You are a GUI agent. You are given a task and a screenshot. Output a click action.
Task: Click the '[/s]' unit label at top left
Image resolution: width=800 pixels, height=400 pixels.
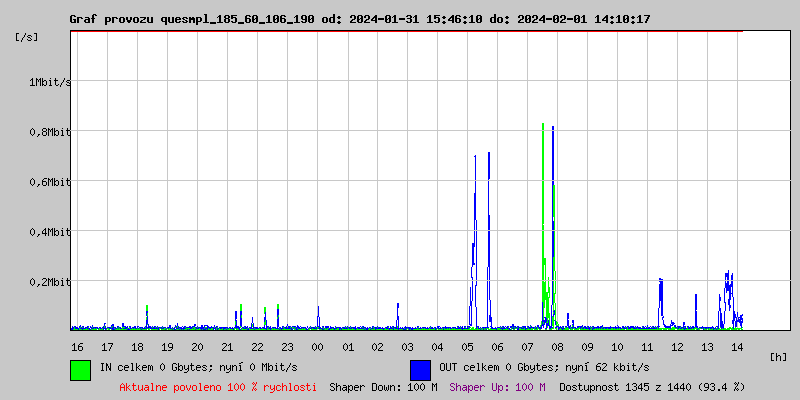pos(27,36)
